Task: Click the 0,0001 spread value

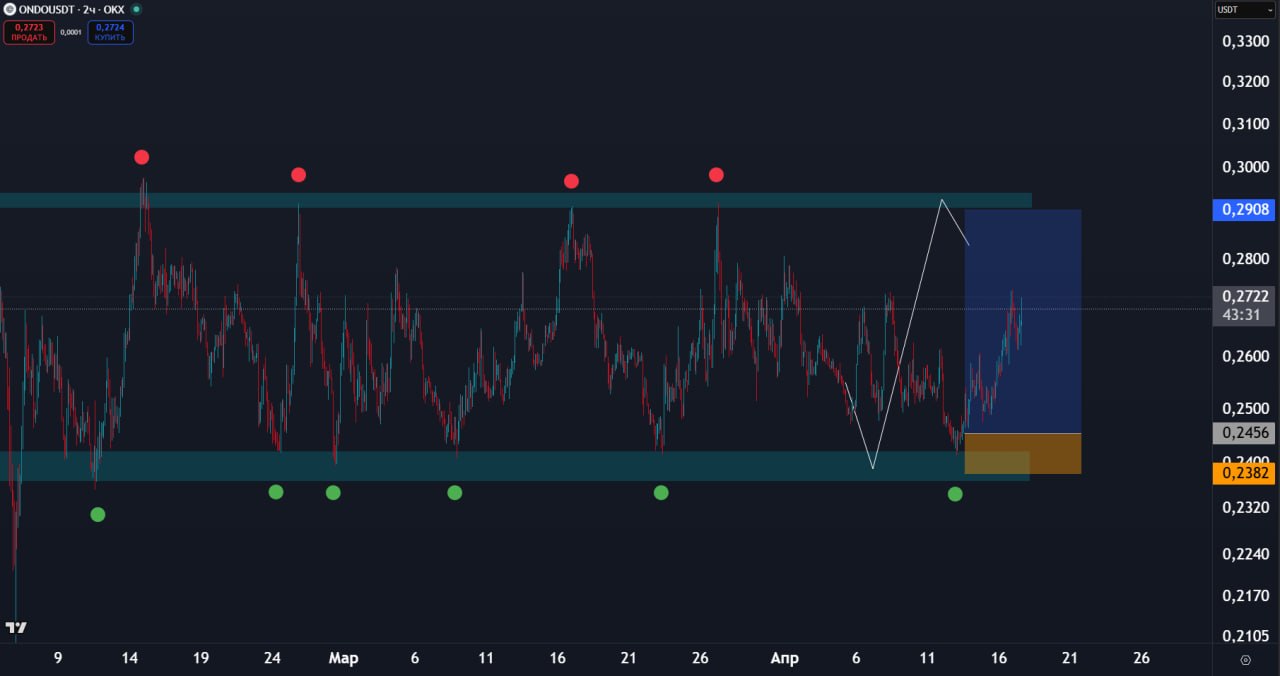Action: click(x=71, y=32)
